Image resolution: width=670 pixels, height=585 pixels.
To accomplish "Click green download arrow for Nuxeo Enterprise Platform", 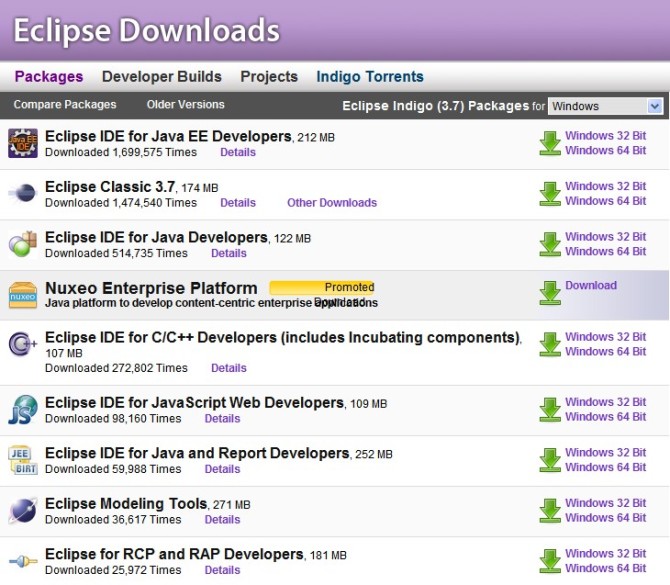I will 550,293.
